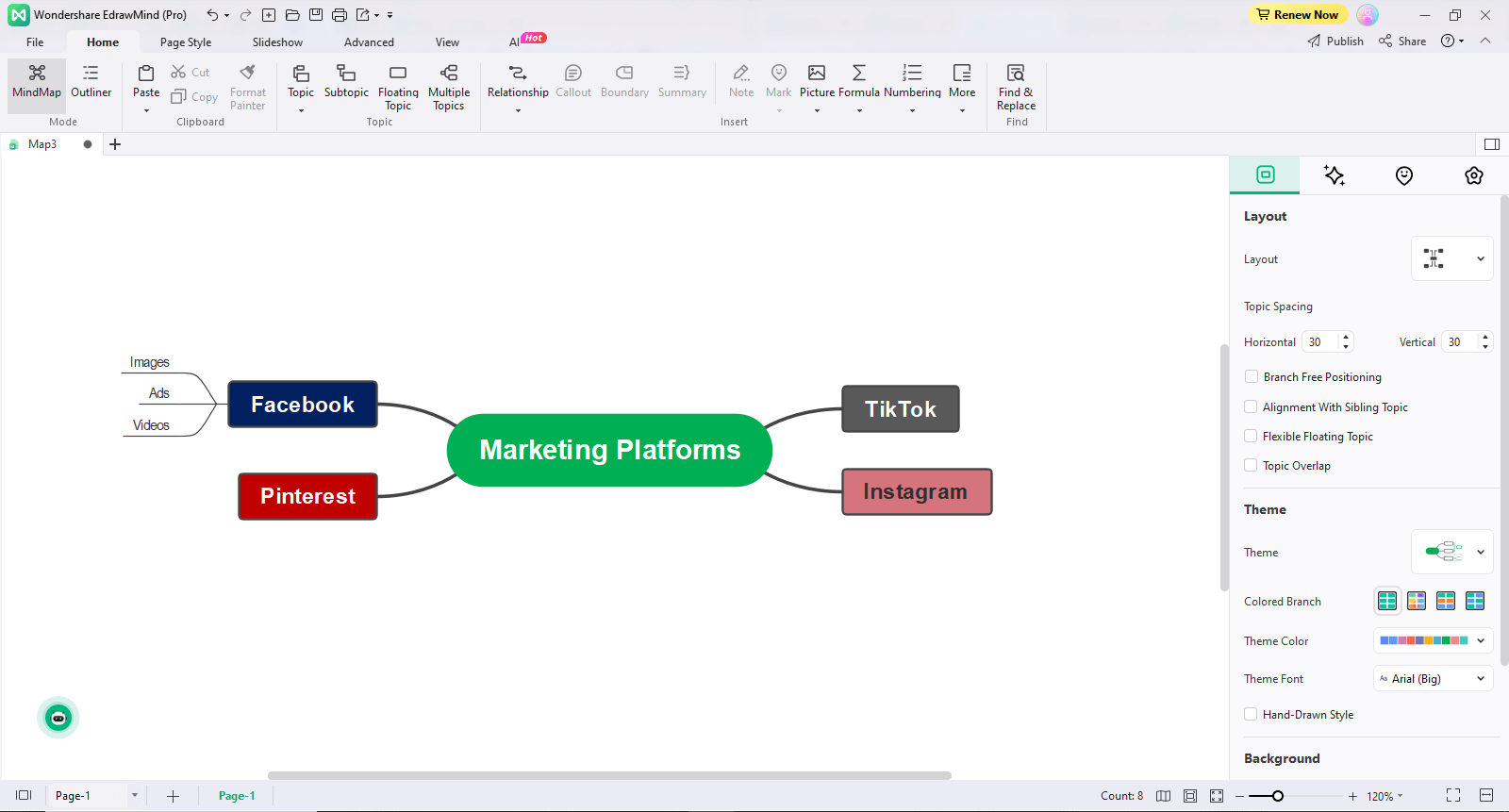This screenshot has height=812, width=1509.
Task: Expand the Paste options arrow
Action: [x=146, y=111]
